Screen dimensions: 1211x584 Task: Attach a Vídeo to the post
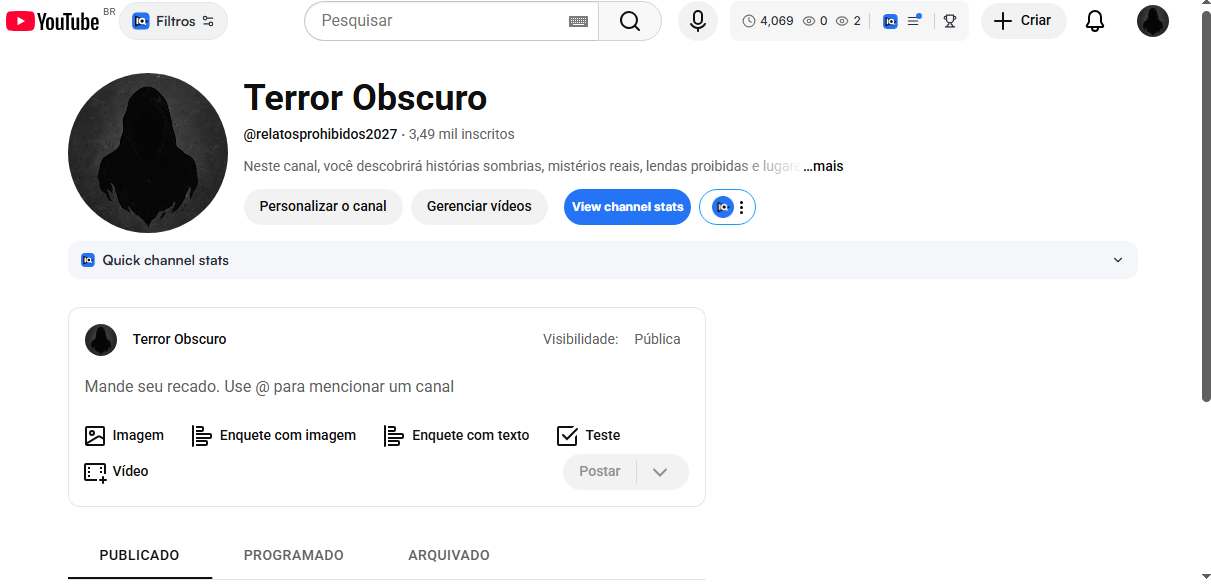pyautogui.click(x=116, y=471)
